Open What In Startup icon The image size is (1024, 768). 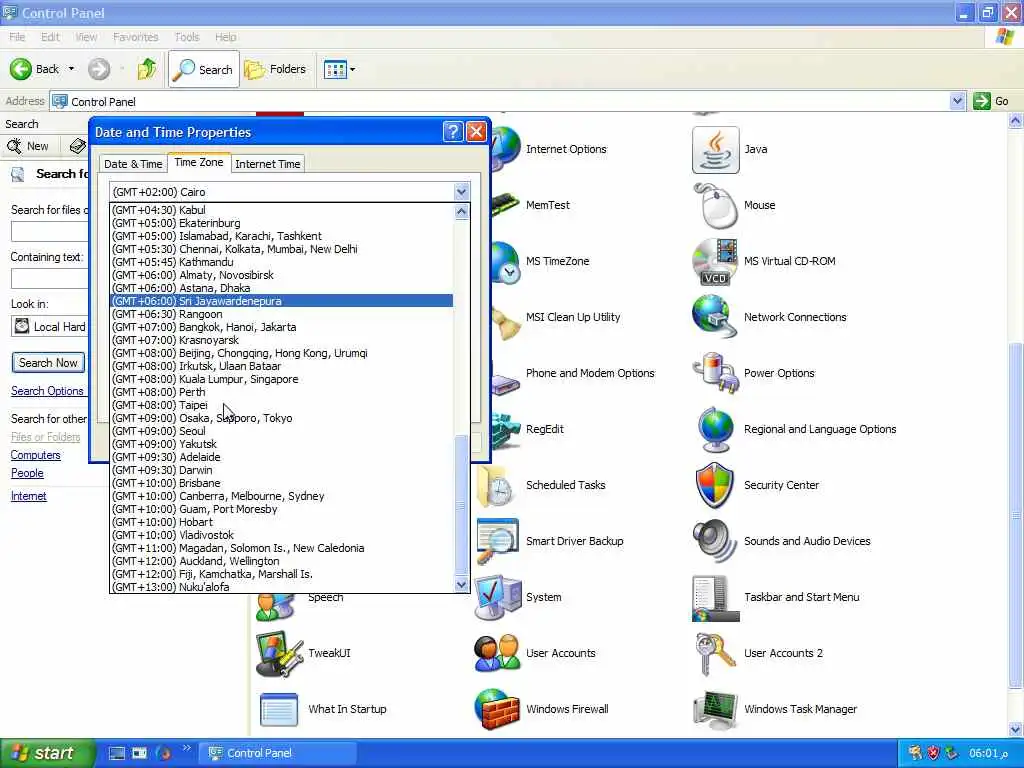[280, 709]
